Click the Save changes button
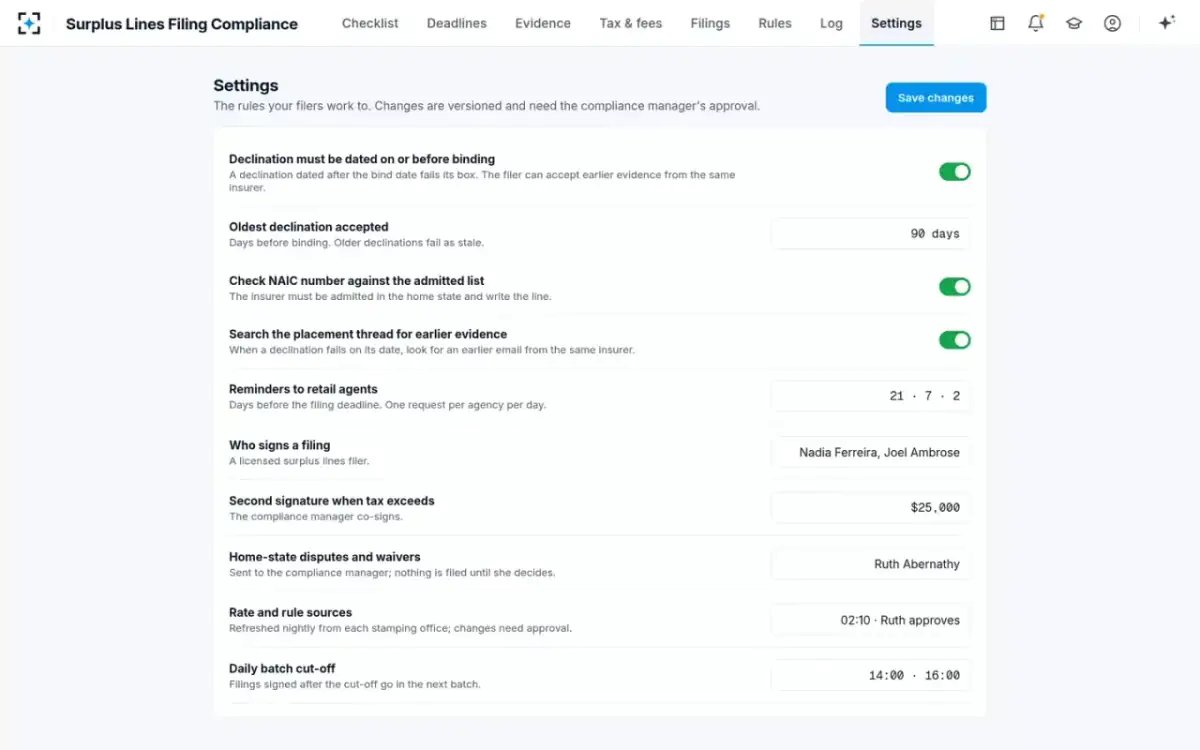 (936, 98)
